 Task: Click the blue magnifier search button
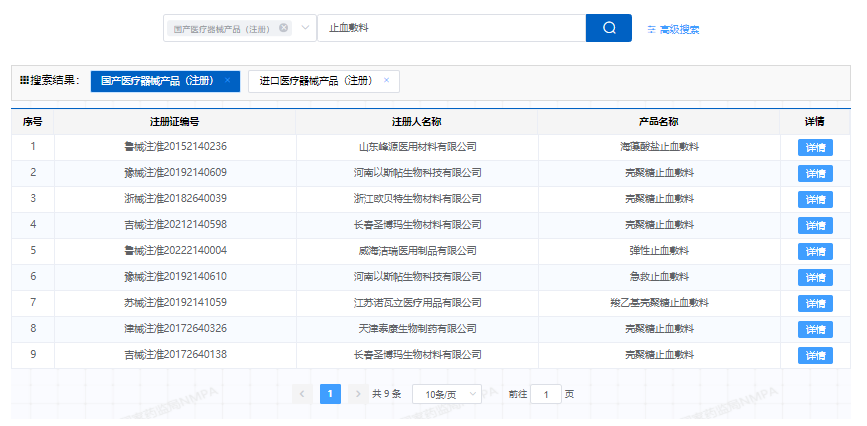608,28
